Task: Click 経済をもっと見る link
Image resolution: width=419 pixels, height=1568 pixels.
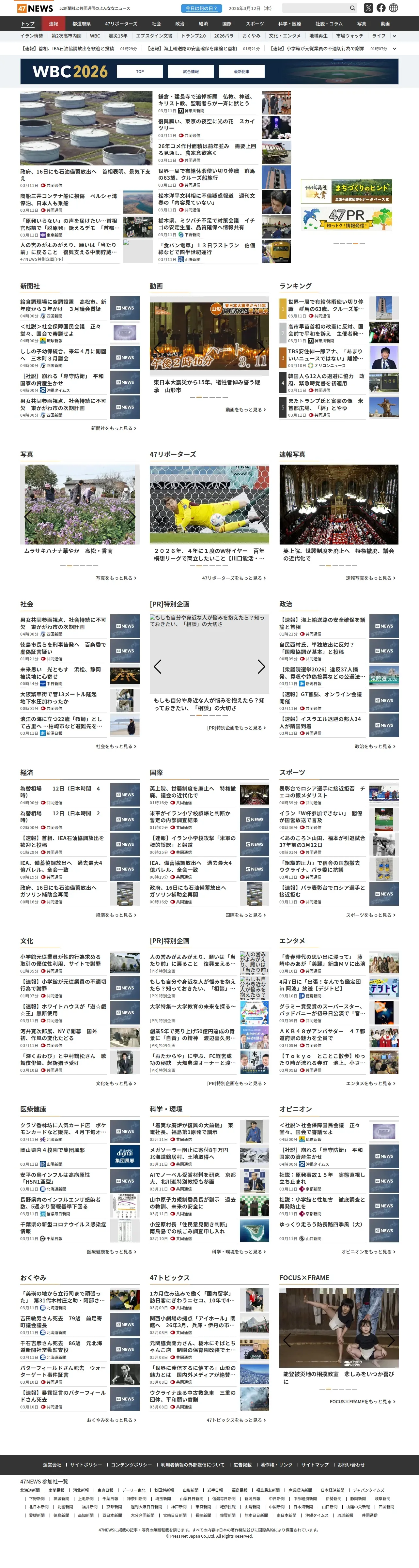Action: [116, 915]
